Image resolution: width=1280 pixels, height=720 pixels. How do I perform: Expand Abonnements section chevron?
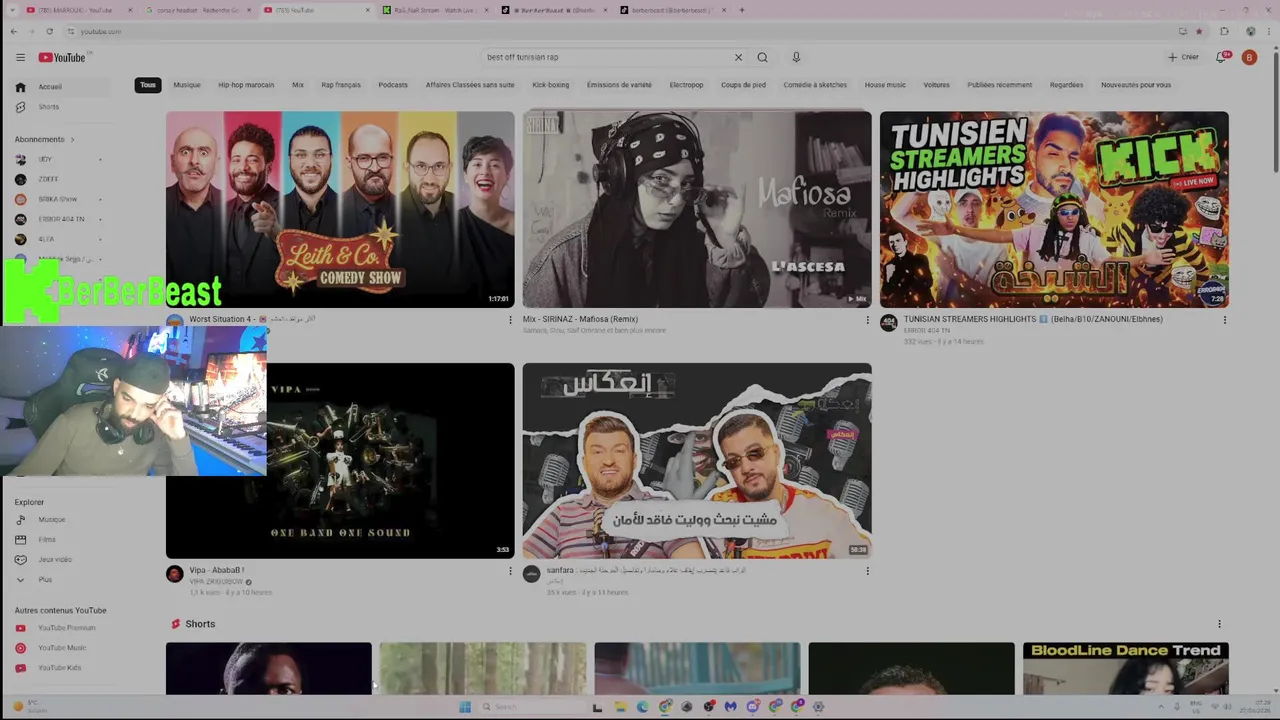click(x=72, y=139)
